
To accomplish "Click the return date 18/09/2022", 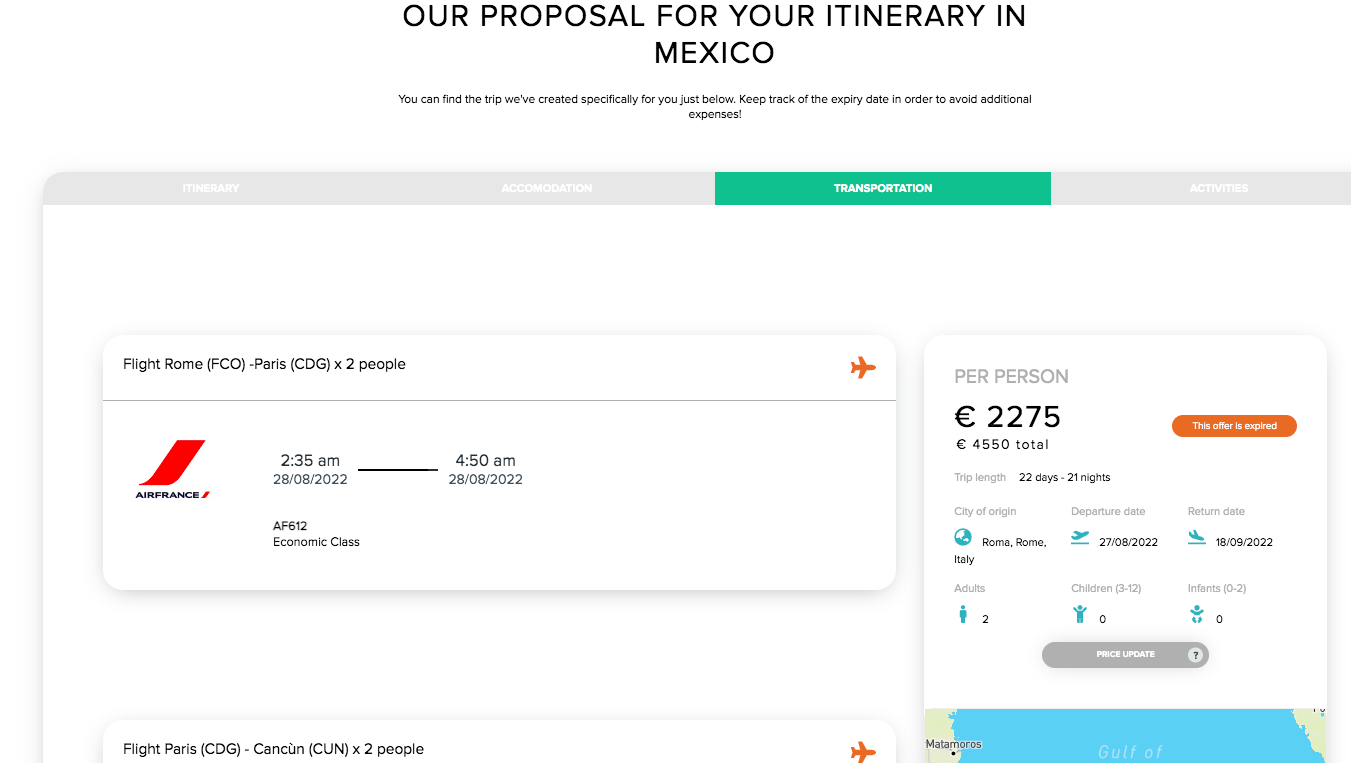I will [1244, 542].
